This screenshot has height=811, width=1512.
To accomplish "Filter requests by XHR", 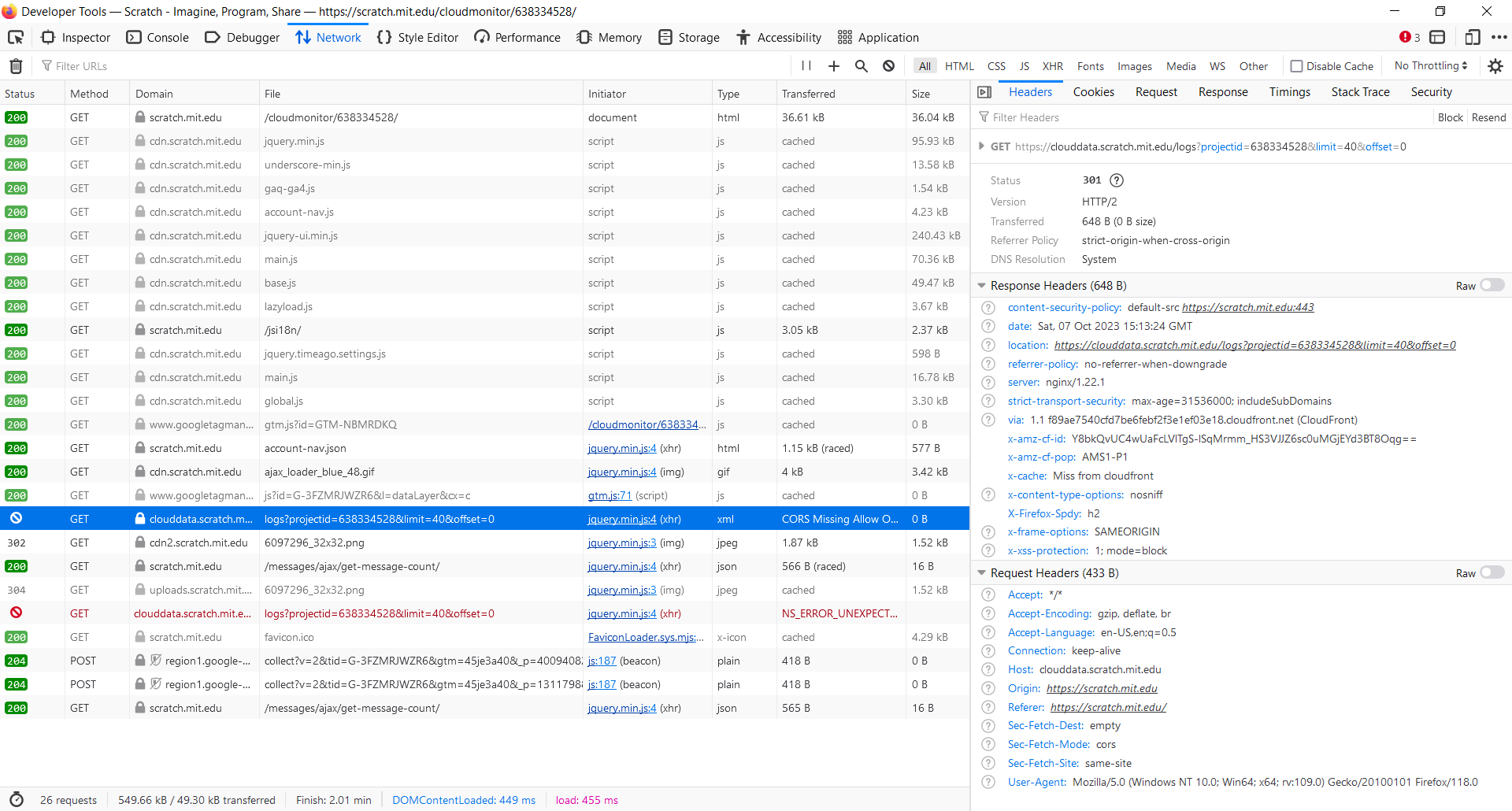I will 1053,66.
